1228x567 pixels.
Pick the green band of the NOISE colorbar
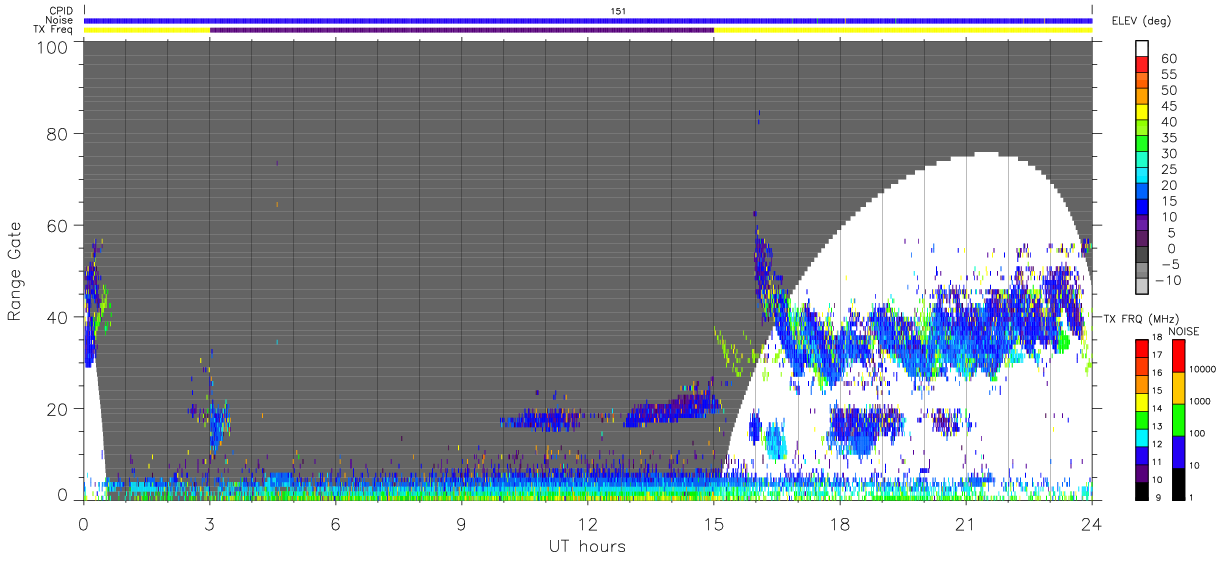pos(1177,419)
